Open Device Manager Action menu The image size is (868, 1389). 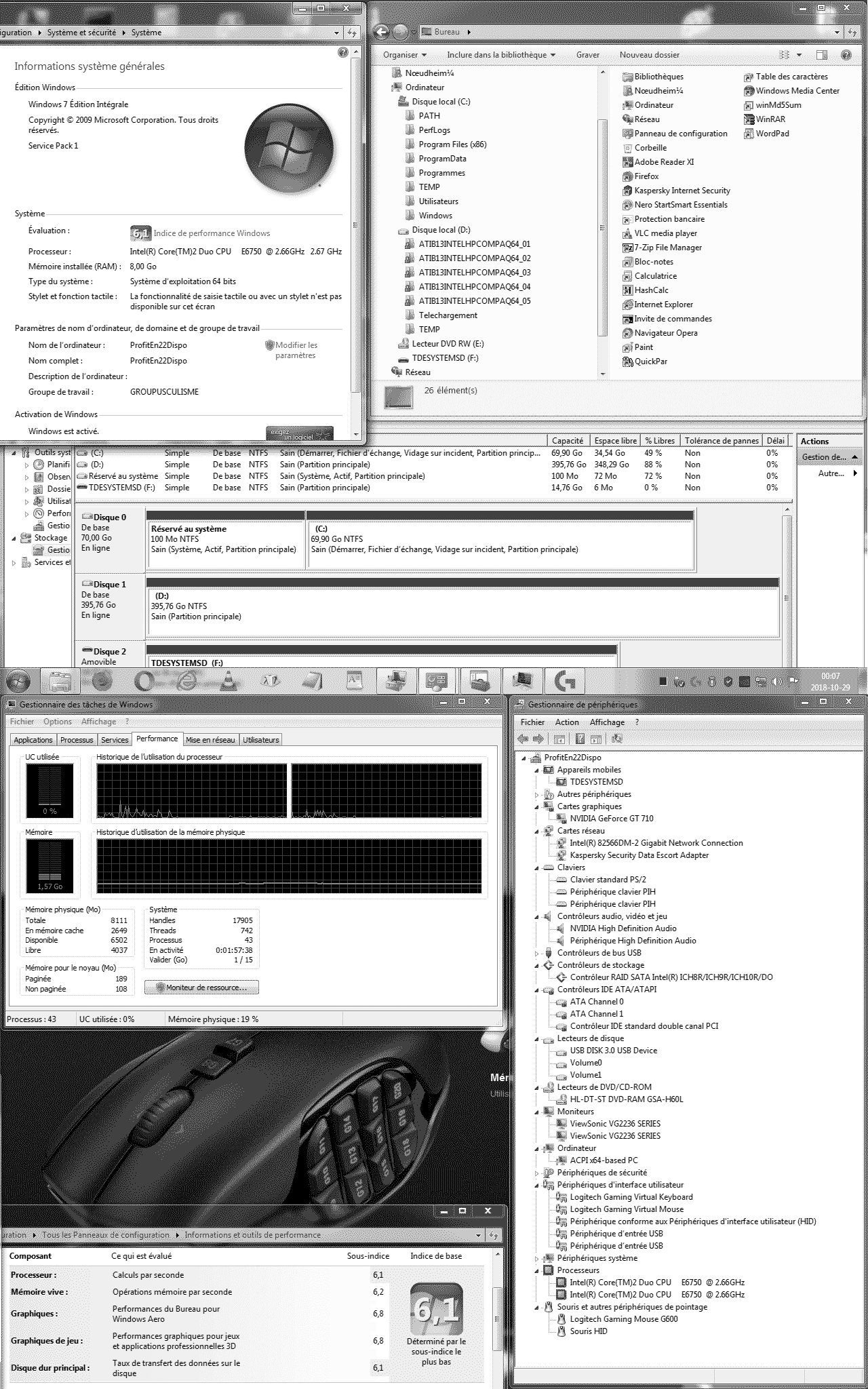coord(567,722)
